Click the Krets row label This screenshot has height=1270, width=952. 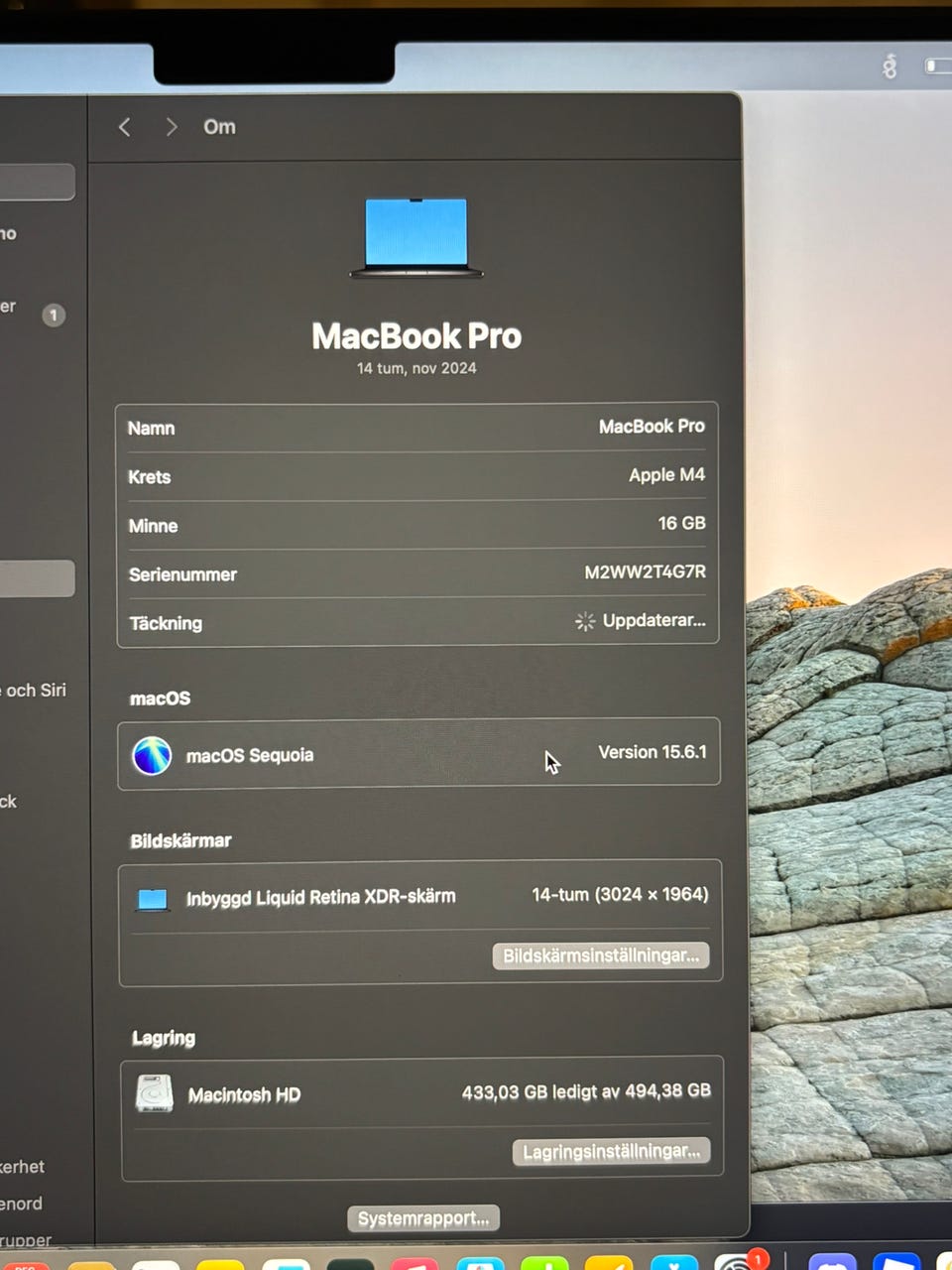coord(150,477)
